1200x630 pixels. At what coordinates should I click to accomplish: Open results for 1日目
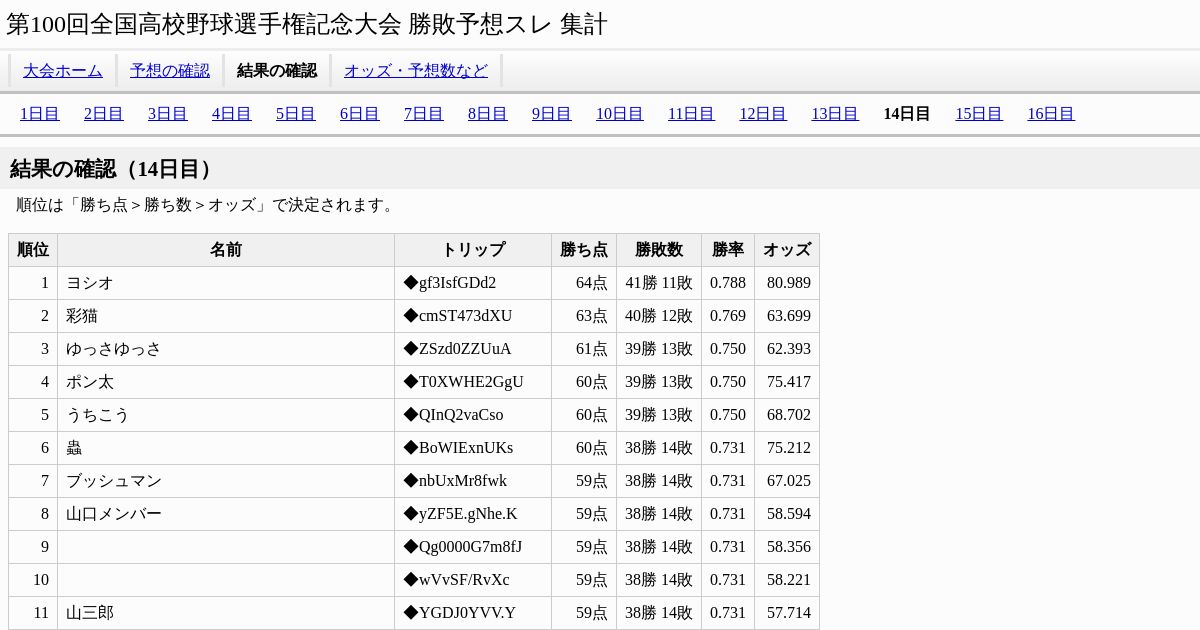pos(40,113)
